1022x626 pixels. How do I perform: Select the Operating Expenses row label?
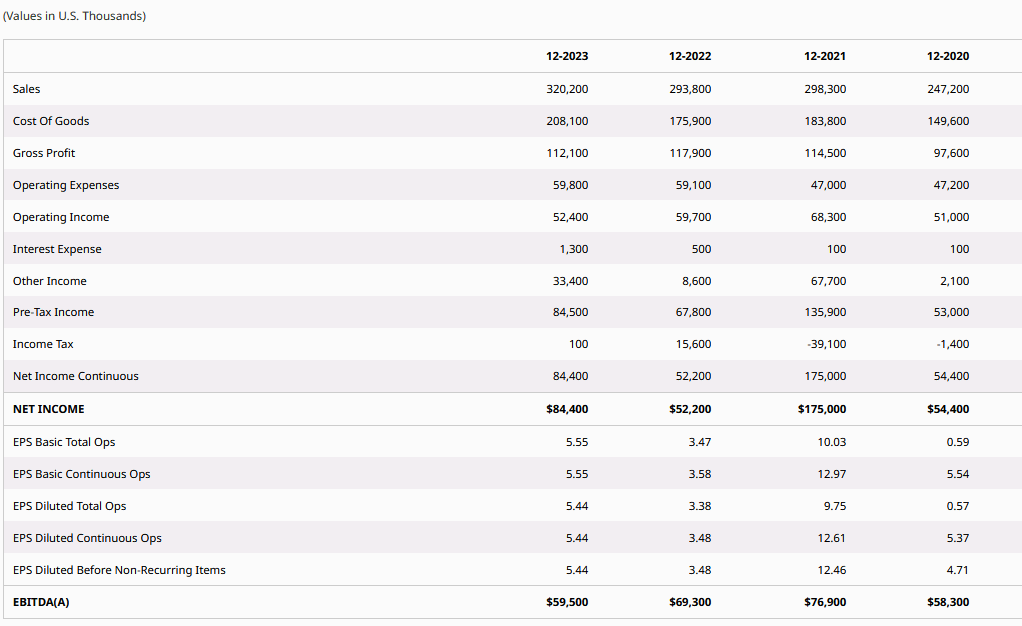pos(66,185)
